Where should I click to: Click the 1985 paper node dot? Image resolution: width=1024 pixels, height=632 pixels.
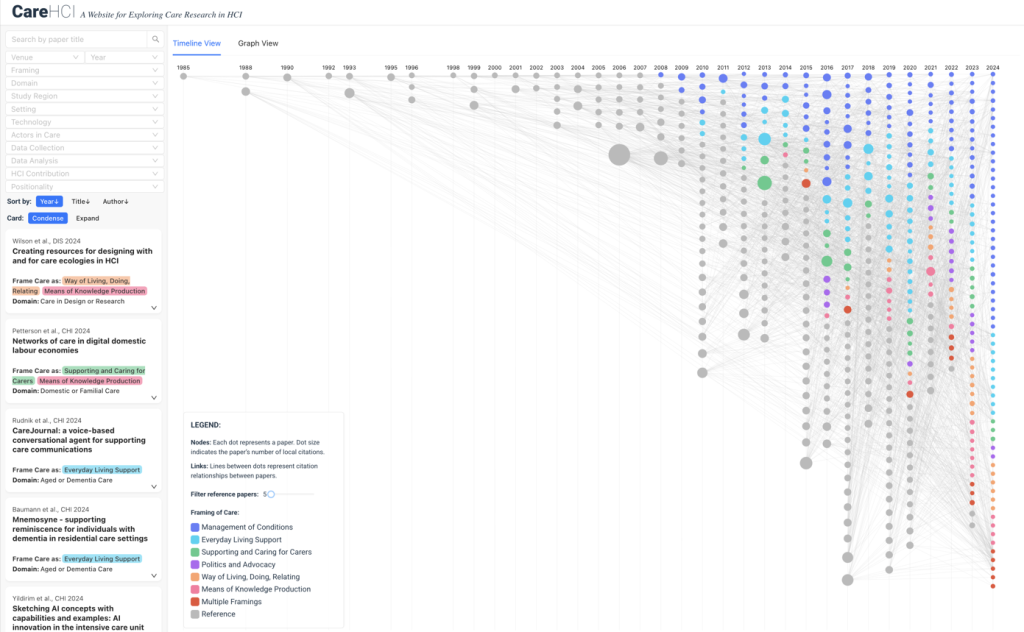(183, 76)
